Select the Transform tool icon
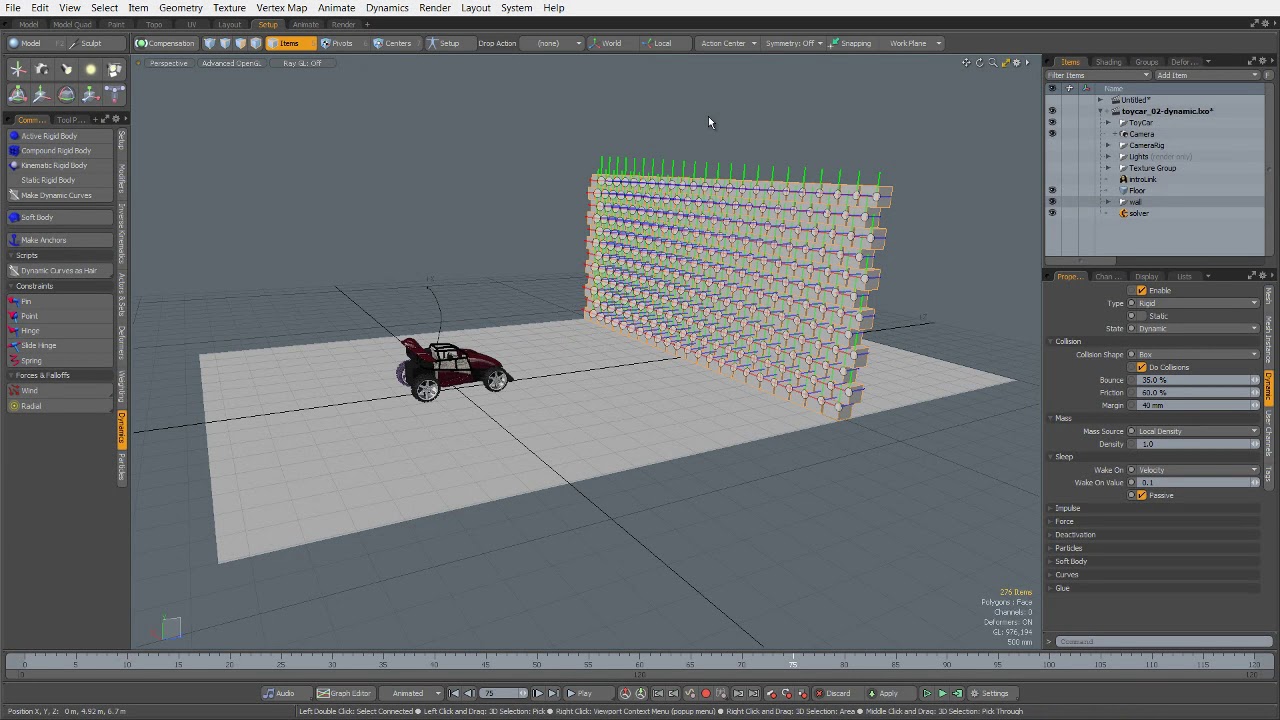Viewport: 1280px width, 720px height. pyautogui.click(x=18, y=94)
